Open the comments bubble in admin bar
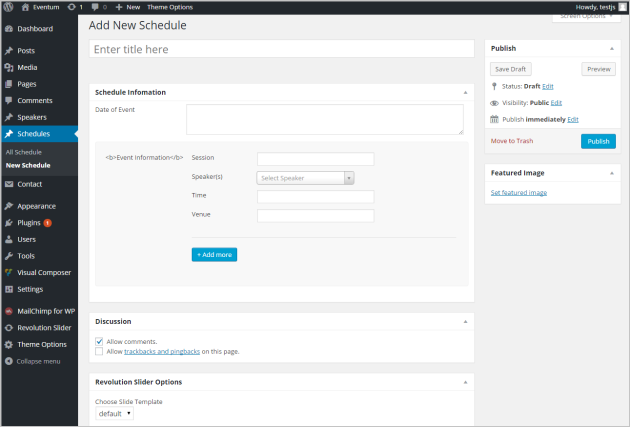The height and width of the screenshot is (427, 630). click(x=95, y=7)
